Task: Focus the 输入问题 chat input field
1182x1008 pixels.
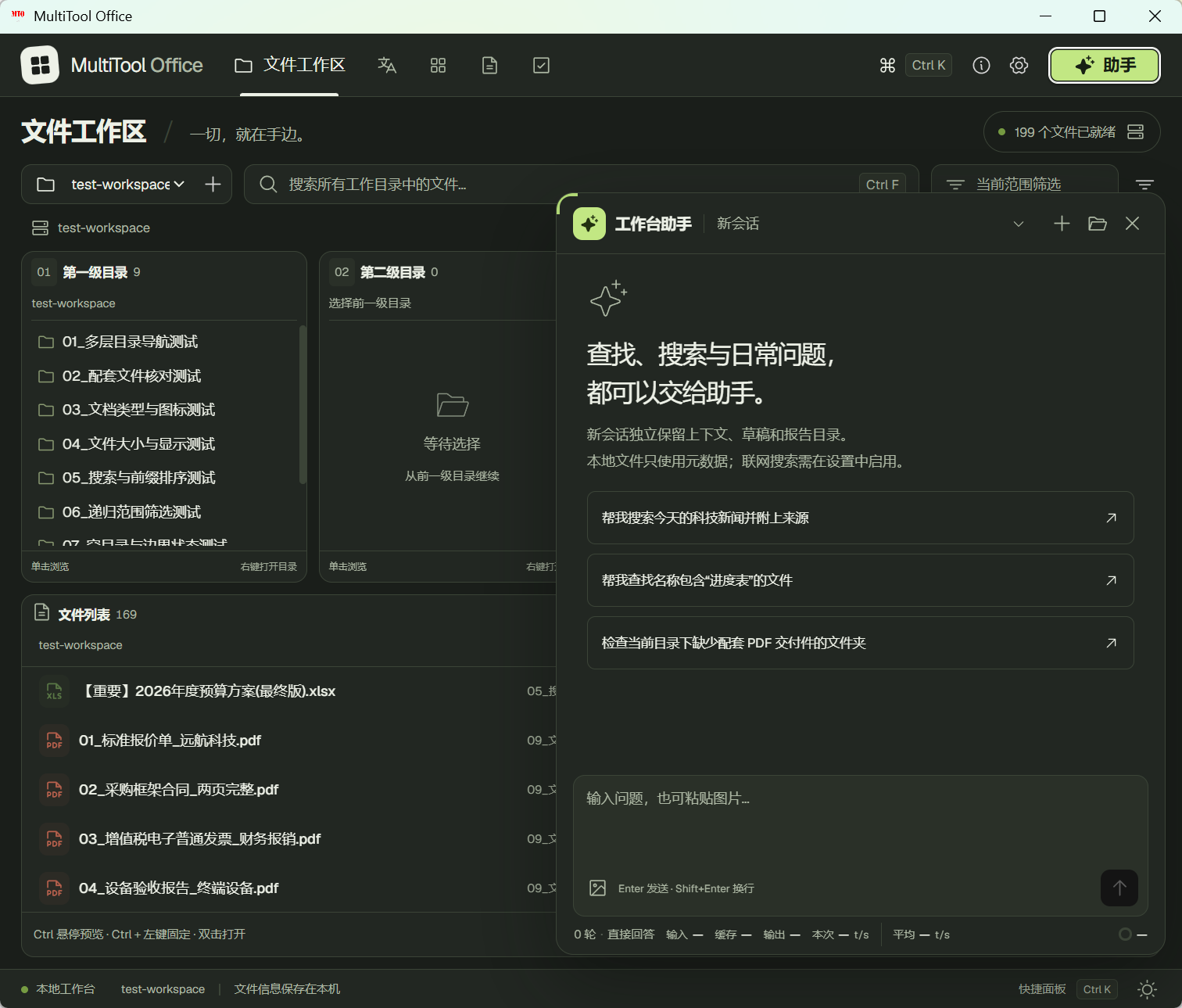Action: tap(860, 821)
